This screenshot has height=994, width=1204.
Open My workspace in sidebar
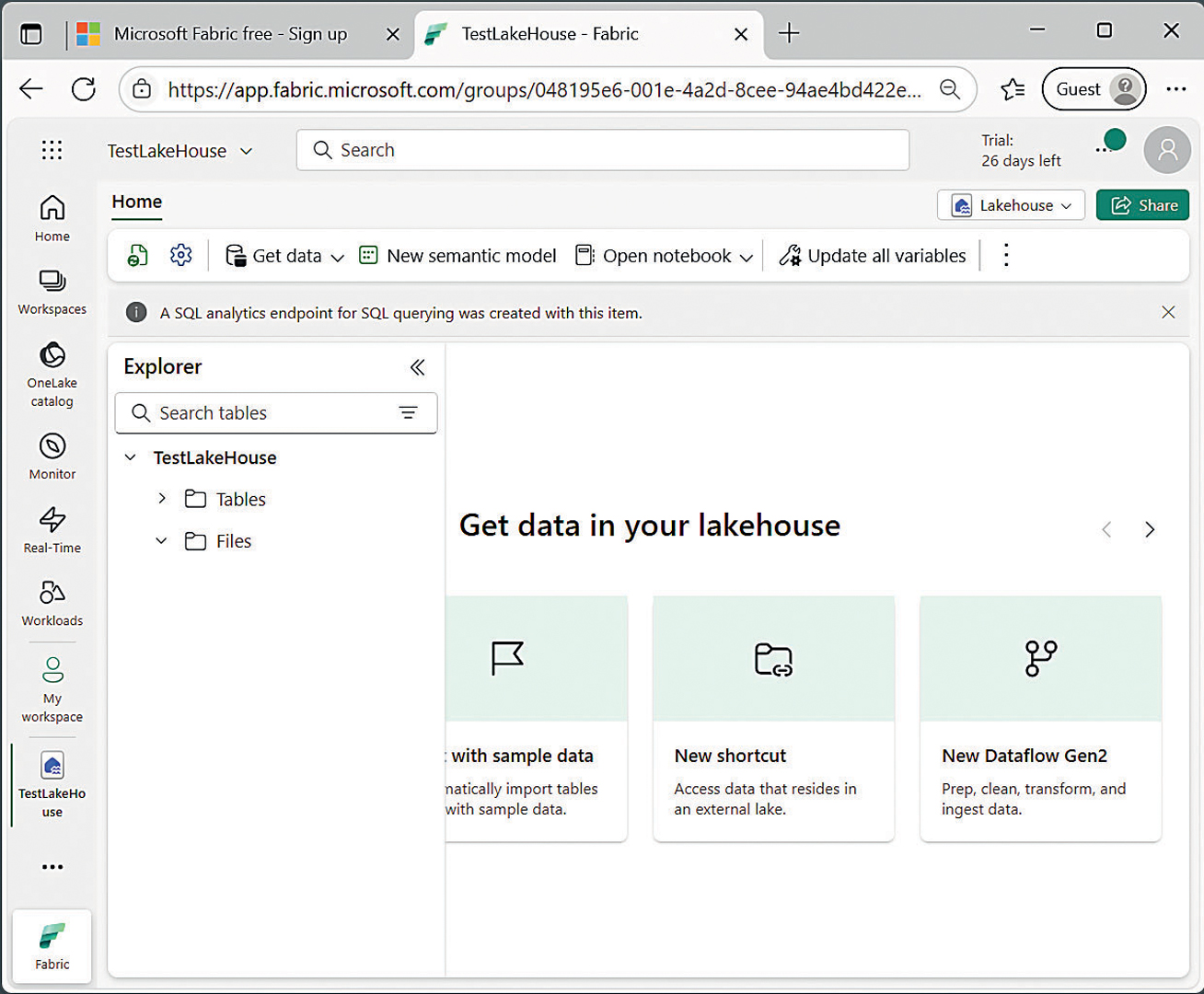click(x=52, y=689)
